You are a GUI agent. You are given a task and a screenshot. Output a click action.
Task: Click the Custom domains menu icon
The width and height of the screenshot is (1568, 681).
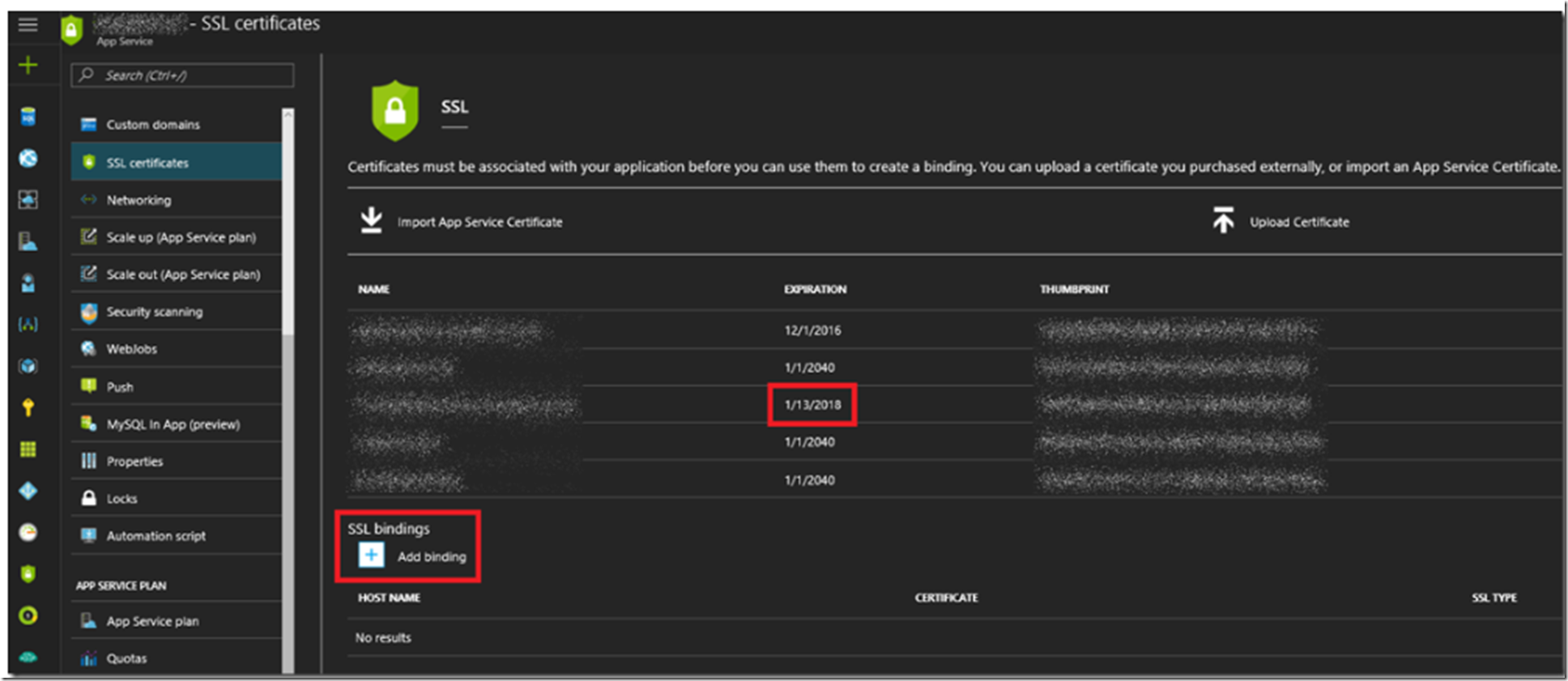click(x=88, y=125)
